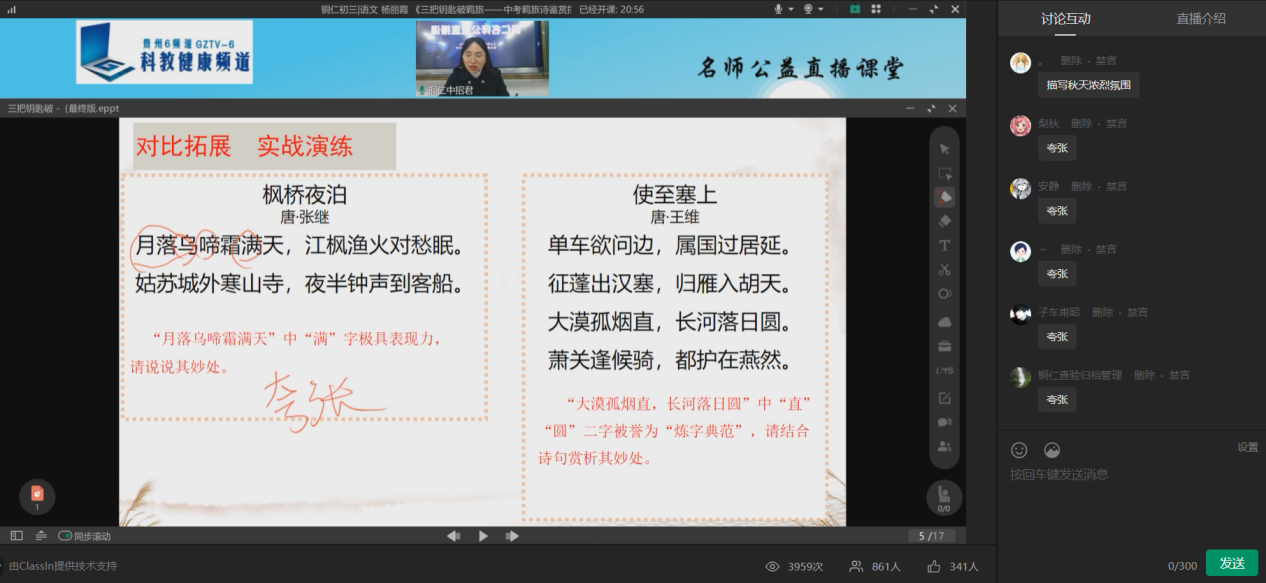Expand the microphone dropdown arrow
The image size is (1266, 583).
pos(791,9)
